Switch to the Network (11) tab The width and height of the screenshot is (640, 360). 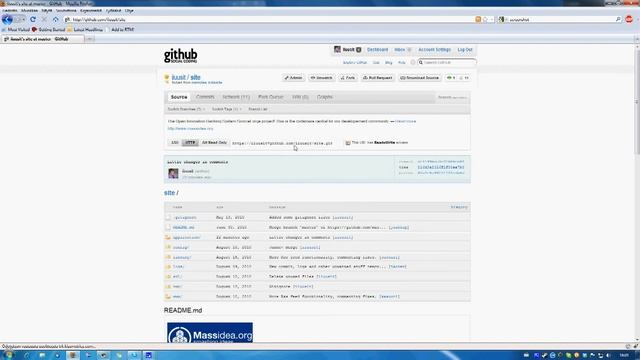(x=236, y=97)
